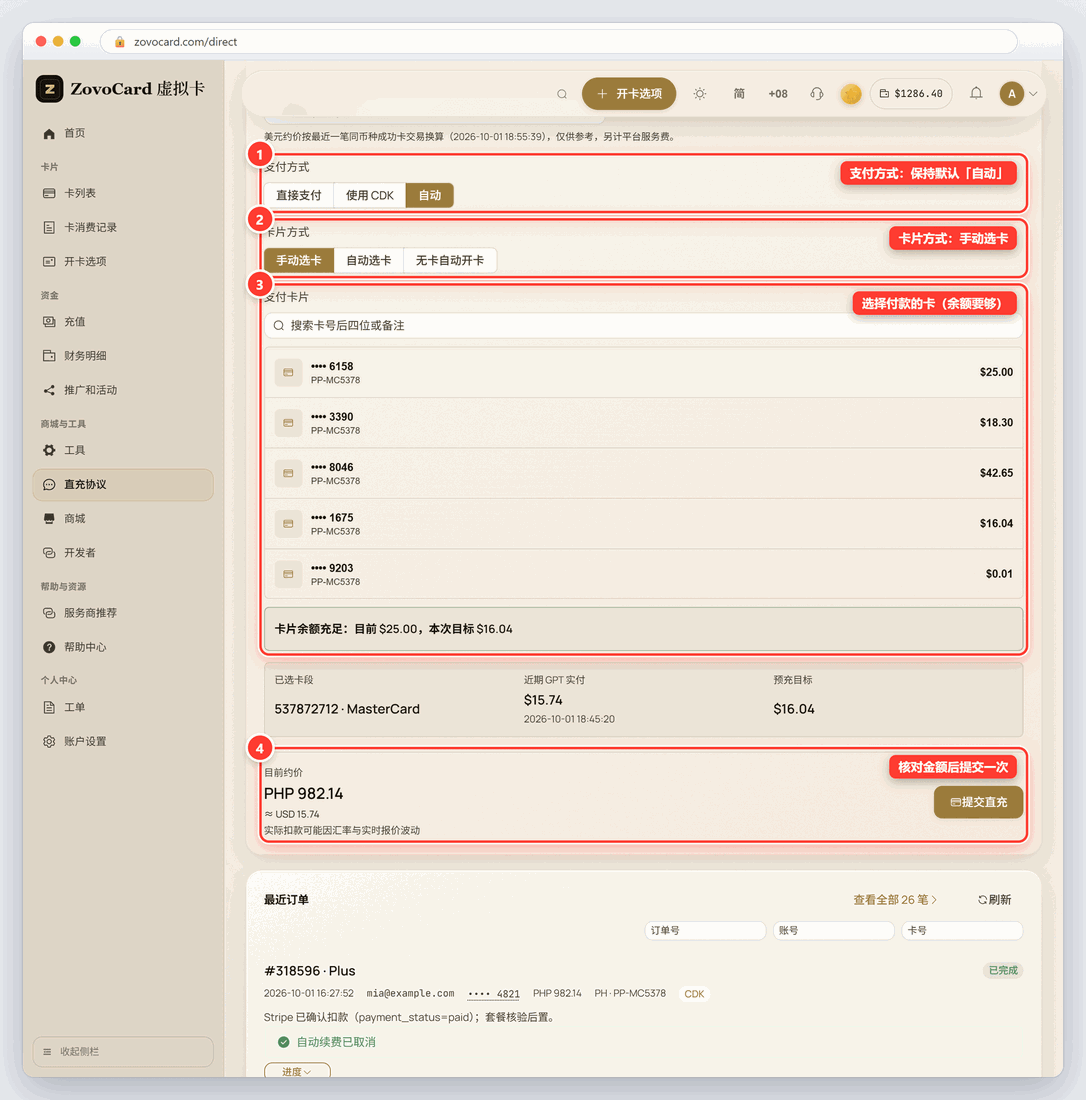Open 直充协议 in the sidebar
This screenshot has width=1086, height=1100.
pos(123,485)
